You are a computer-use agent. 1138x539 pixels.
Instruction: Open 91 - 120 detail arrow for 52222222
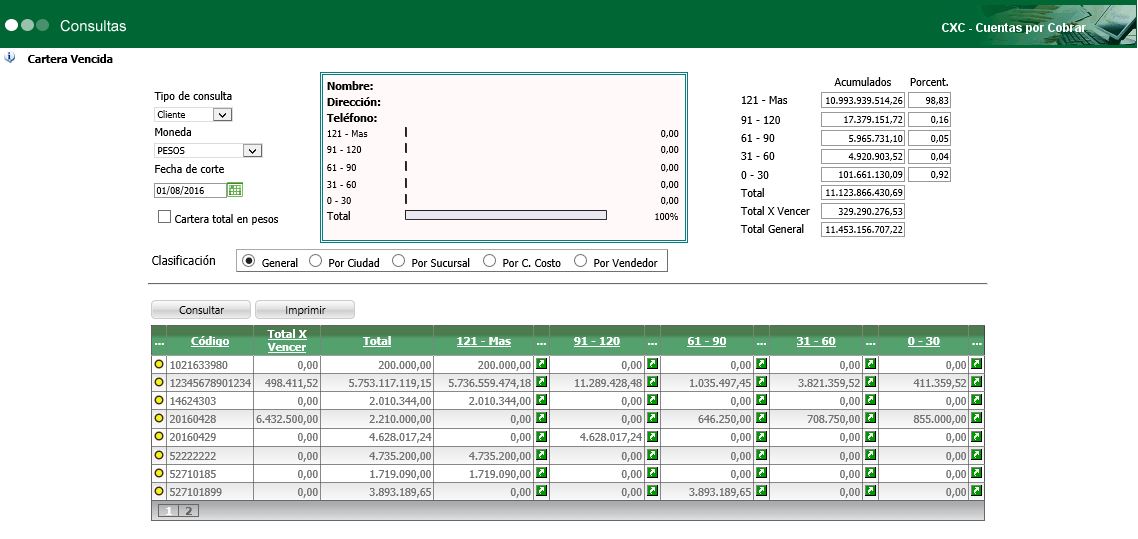coord(652,455)
